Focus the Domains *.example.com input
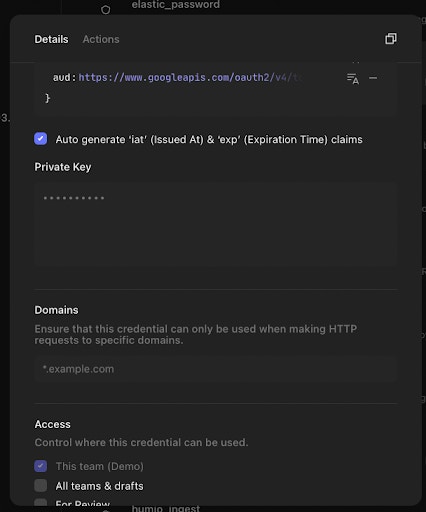426x512 pixels. click(216, 369)
